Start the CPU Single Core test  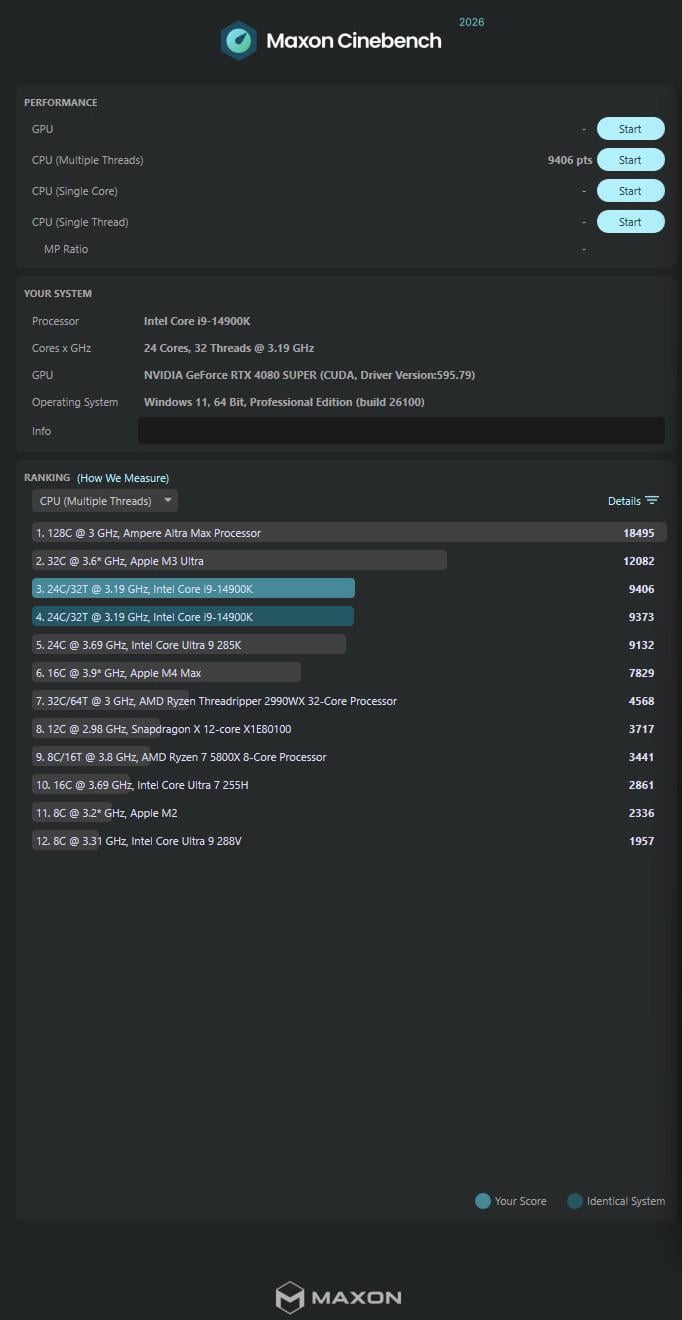click(630, 191)
